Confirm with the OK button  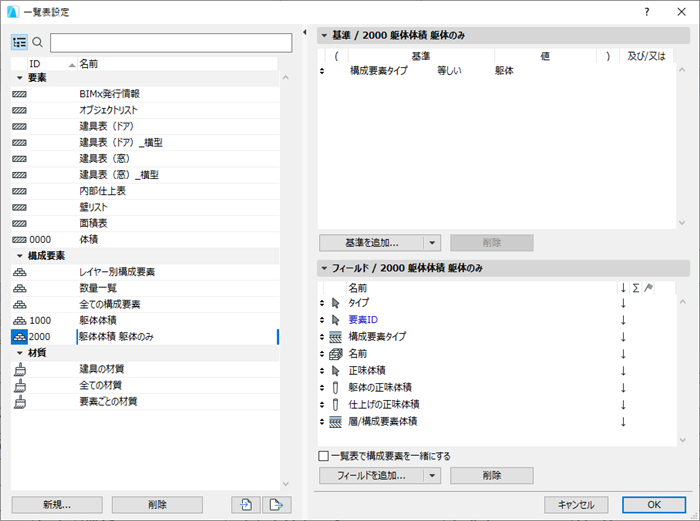coord(654,505)
